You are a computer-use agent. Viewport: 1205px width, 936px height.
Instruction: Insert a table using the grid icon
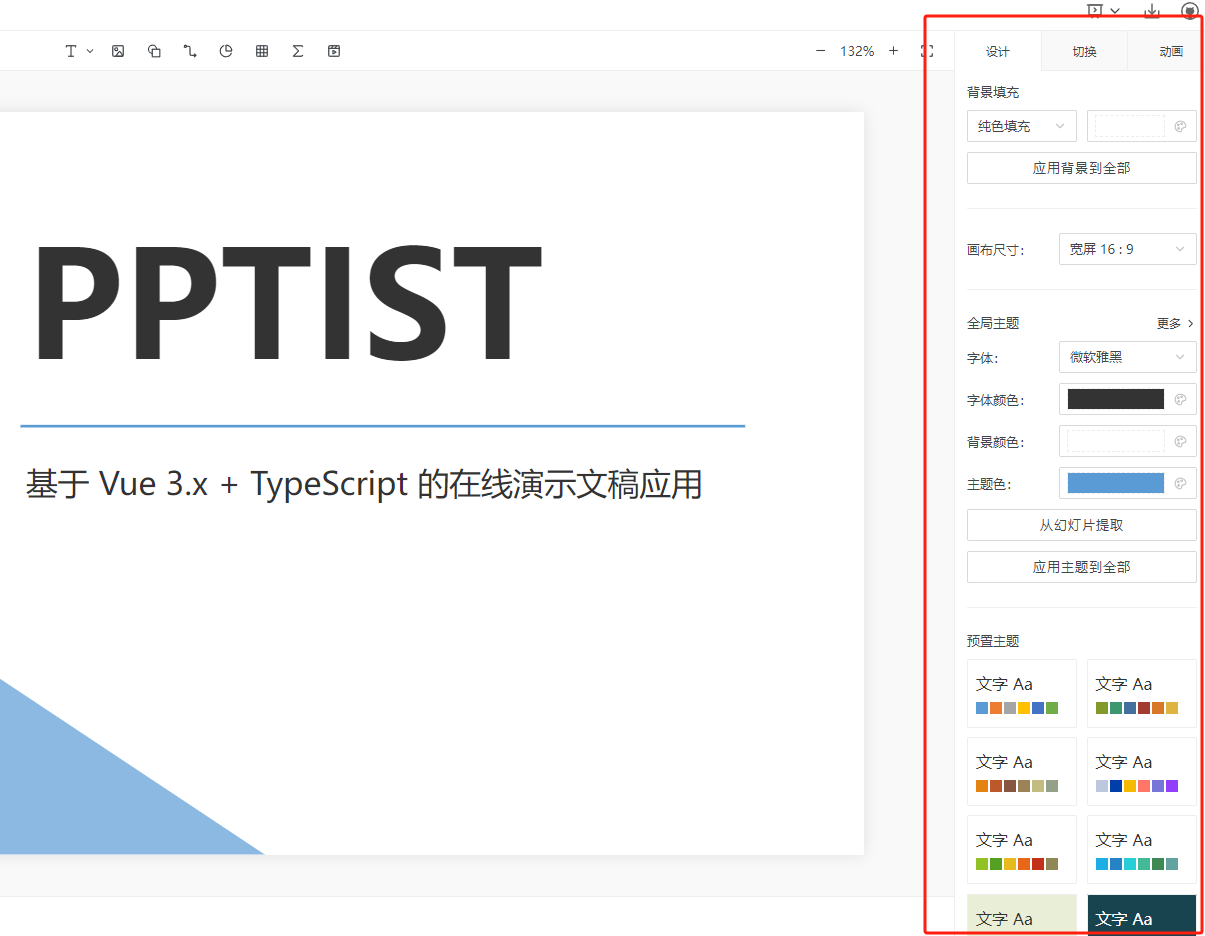pos(262,50)
